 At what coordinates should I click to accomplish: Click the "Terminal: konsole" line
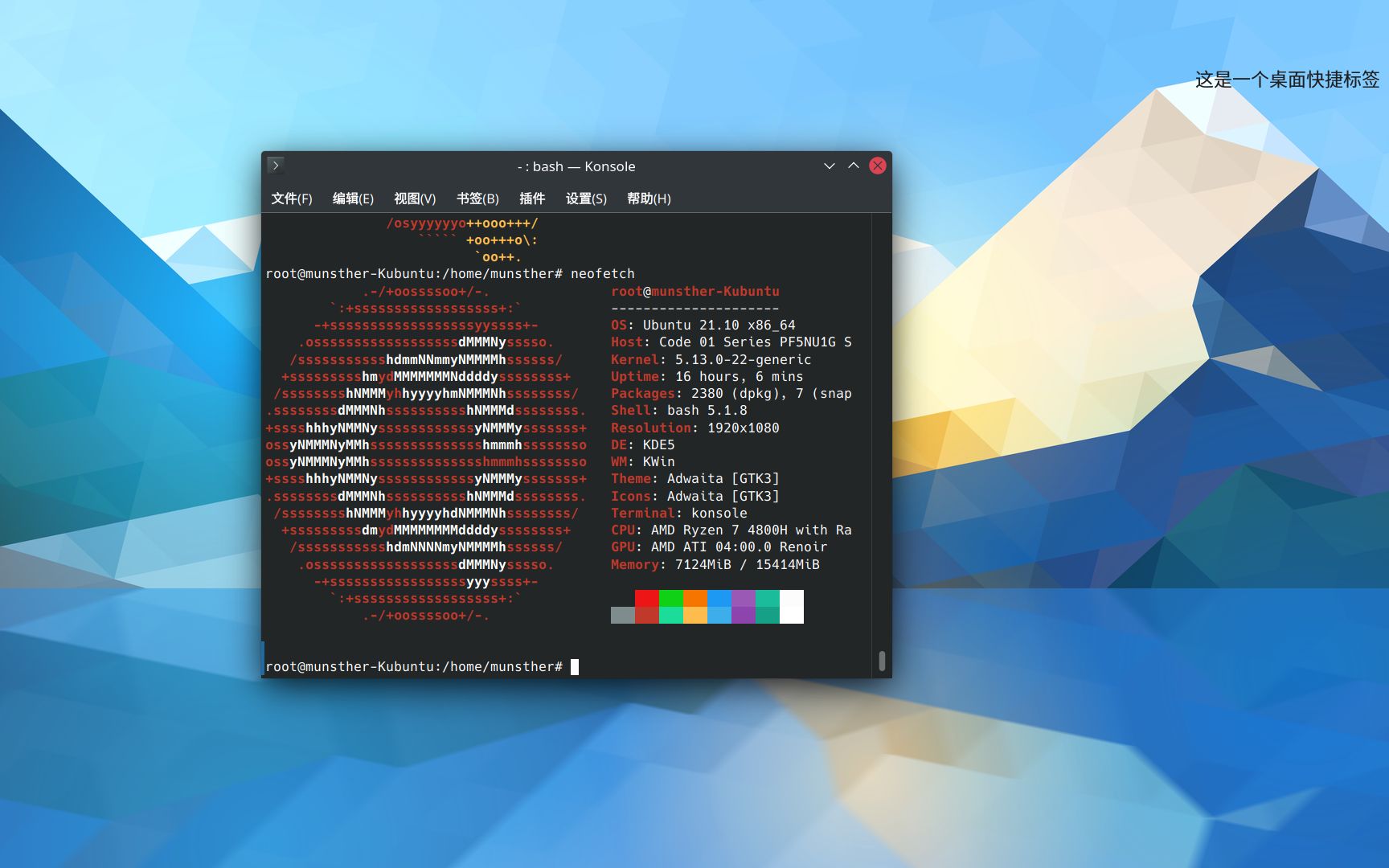(x=679, y=514)
